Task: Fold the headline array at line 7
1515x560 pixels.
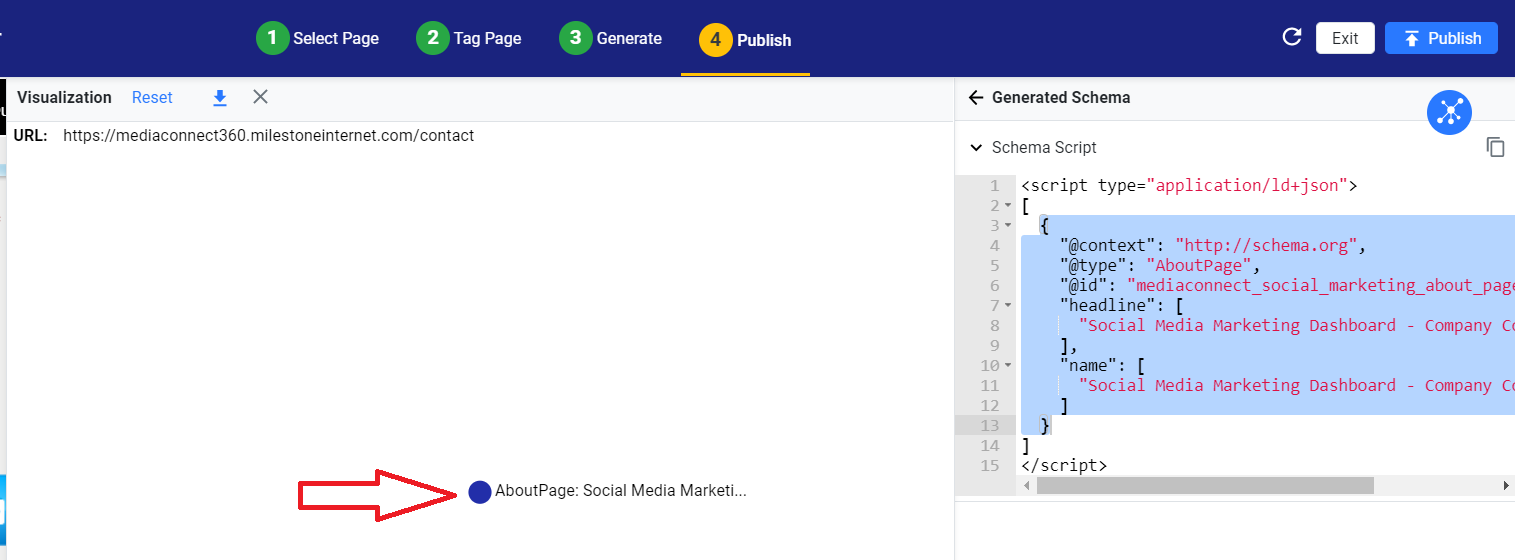Action: 1008,305
